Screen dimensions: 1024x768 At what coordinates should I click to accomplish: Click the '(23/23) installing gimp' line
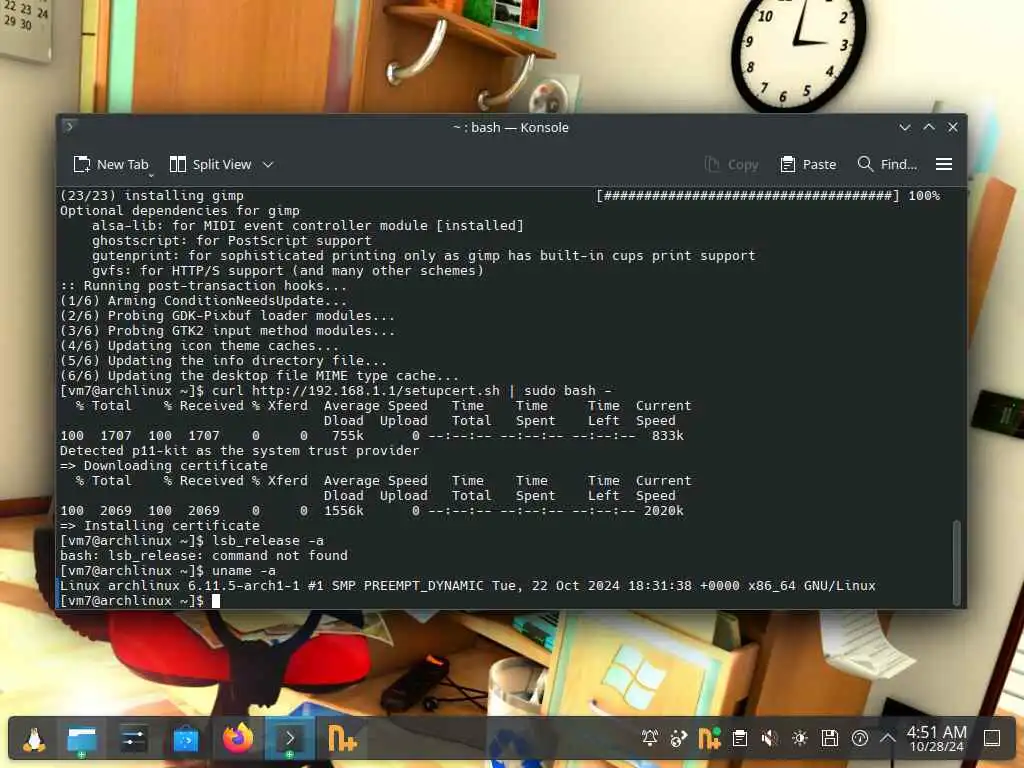tap(500, 195)
